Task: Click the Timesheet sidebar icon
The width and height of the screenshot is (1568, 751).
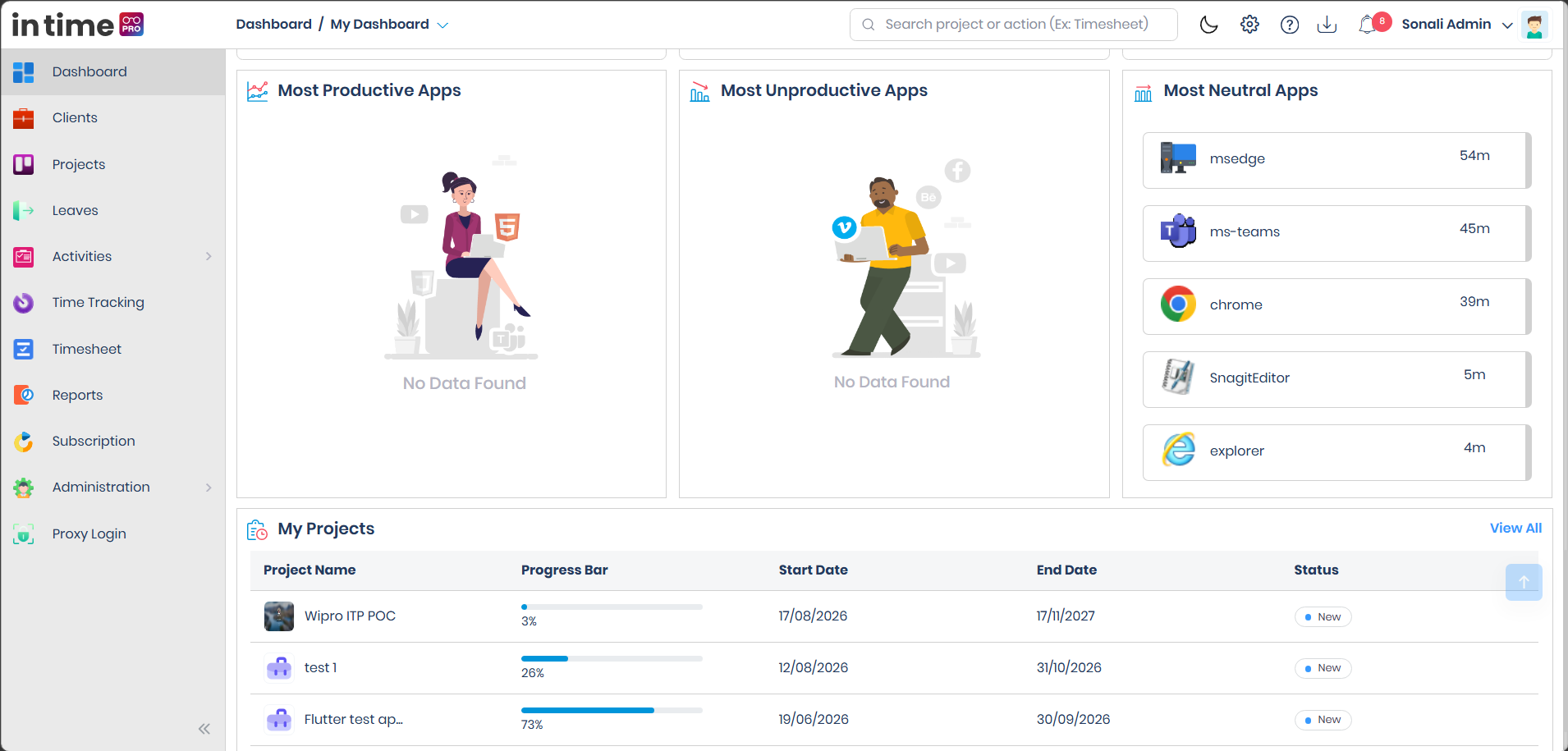Action: click(x=24, y=349)
